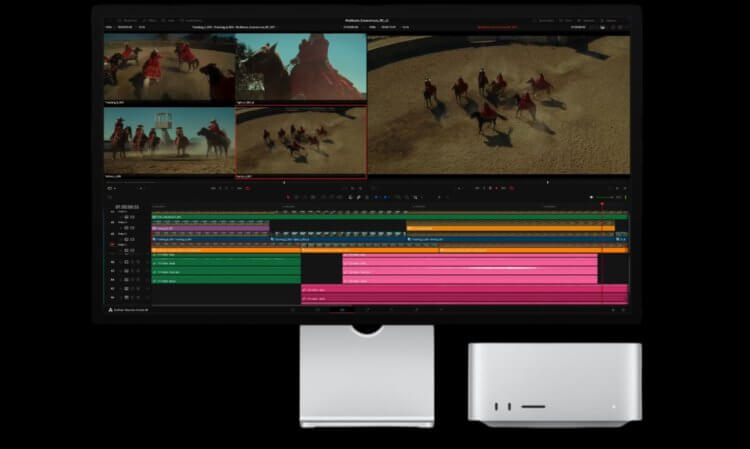
Task: Click the red transport button under timeline viewer
Action: pyautogui.click(x=511, y=188)
